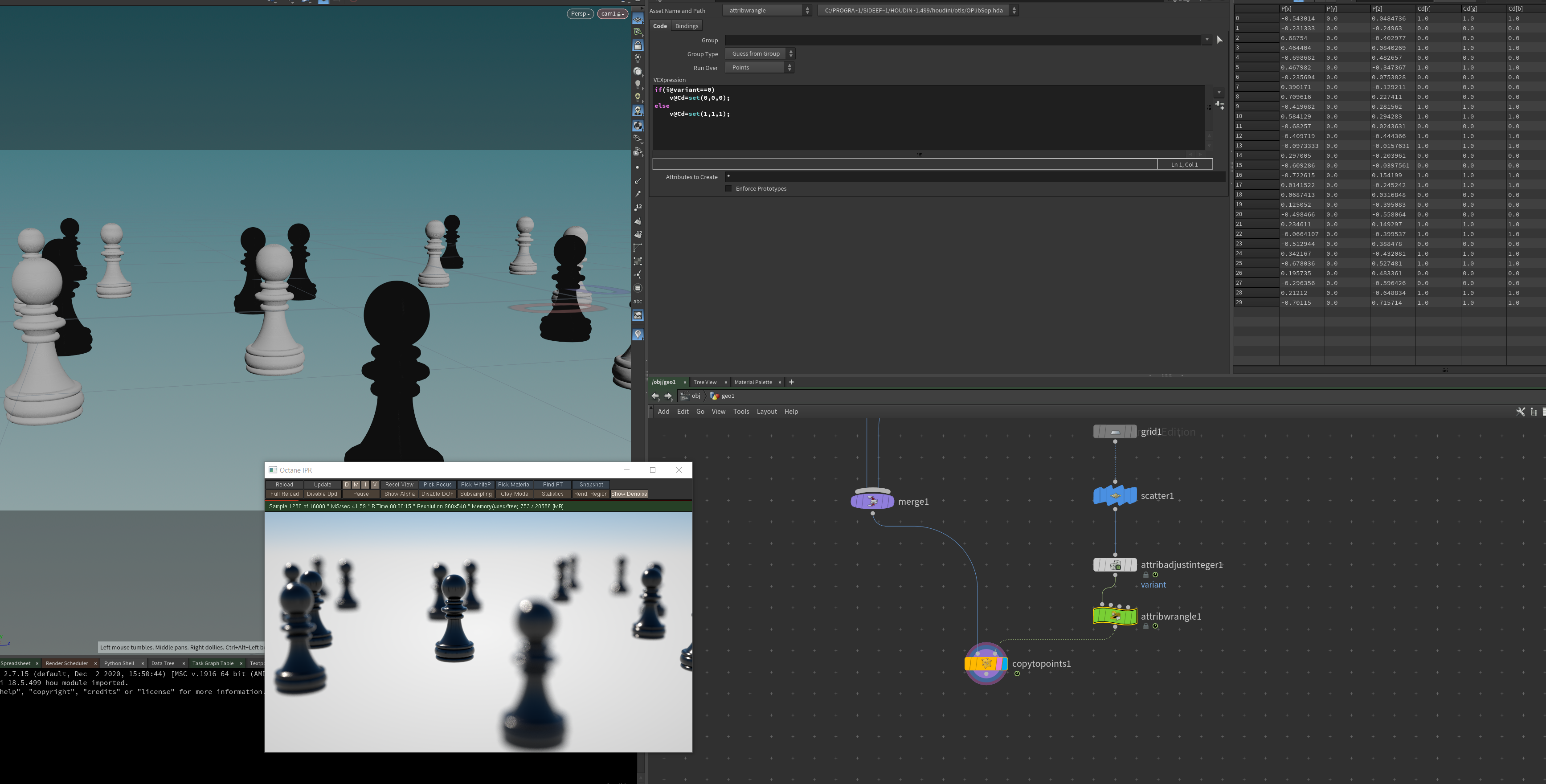1546x784 pixels.
Task: Click the Pick Focus button
Action: (x=437, y=485)
